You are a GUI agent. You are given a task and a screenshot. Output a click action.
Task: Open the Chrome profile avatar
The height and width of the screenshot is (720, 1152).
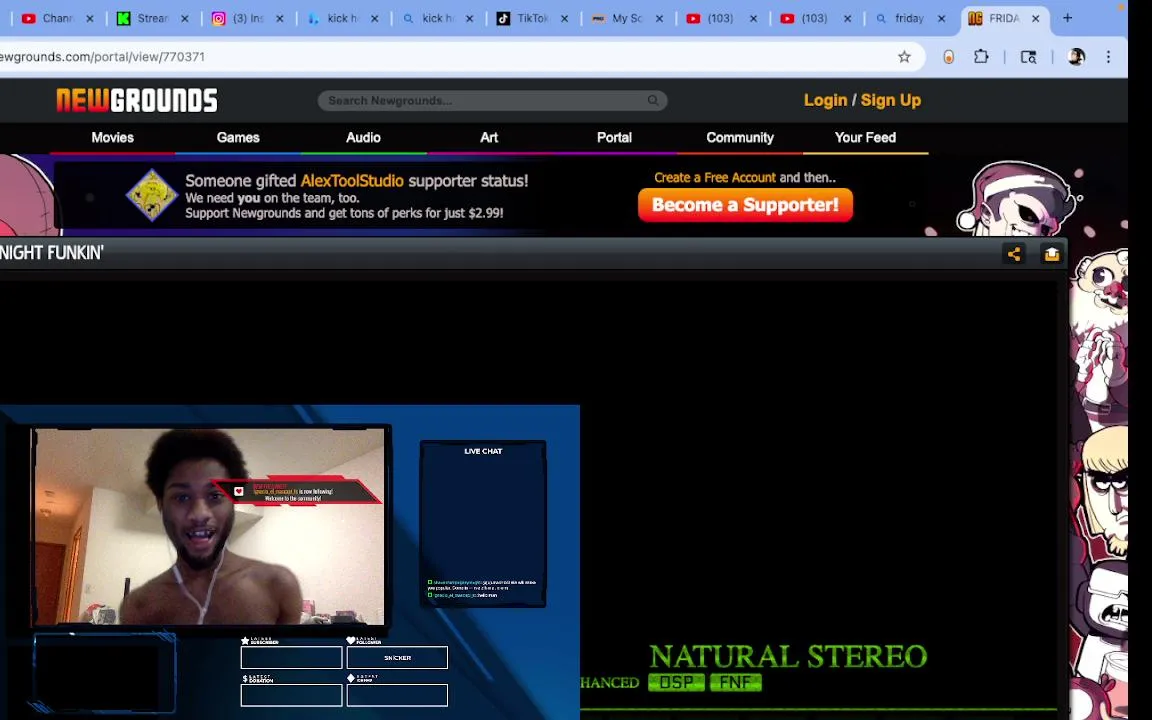pos(1076,57)
